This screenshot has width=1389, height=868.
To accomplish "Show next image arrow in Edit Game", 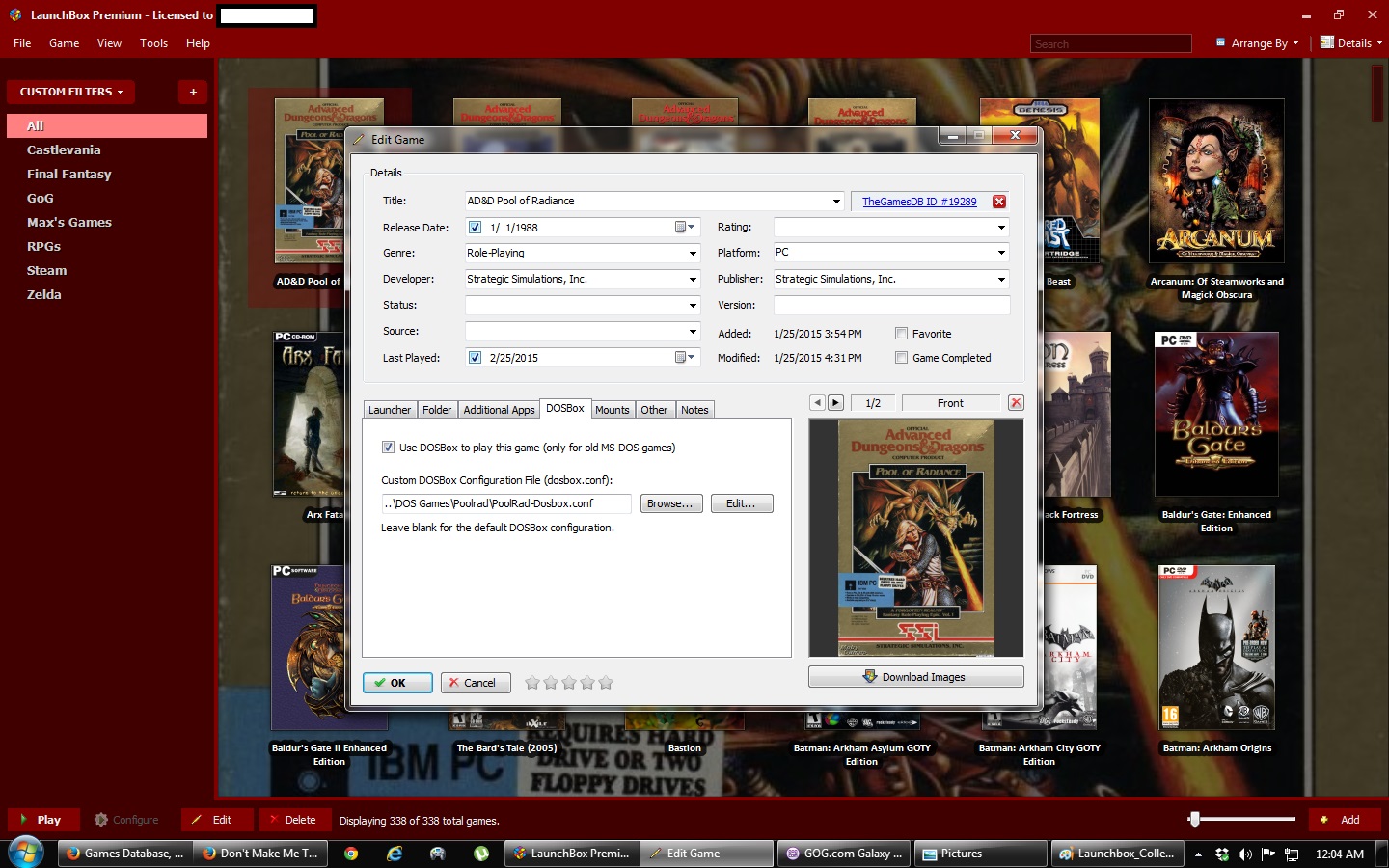I will coord(836,403).
